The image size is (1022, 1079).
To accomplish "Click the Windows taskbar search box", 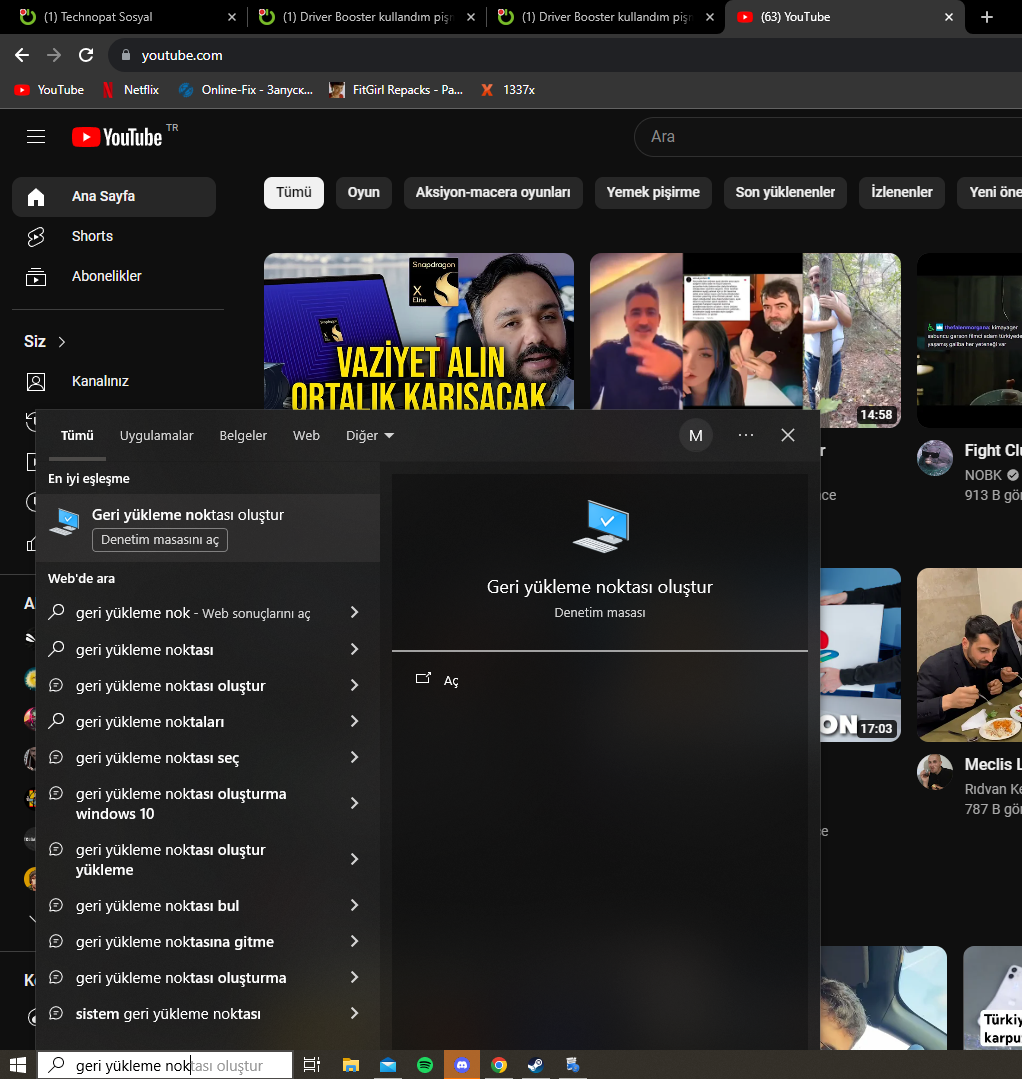I will click(165, 1065).
